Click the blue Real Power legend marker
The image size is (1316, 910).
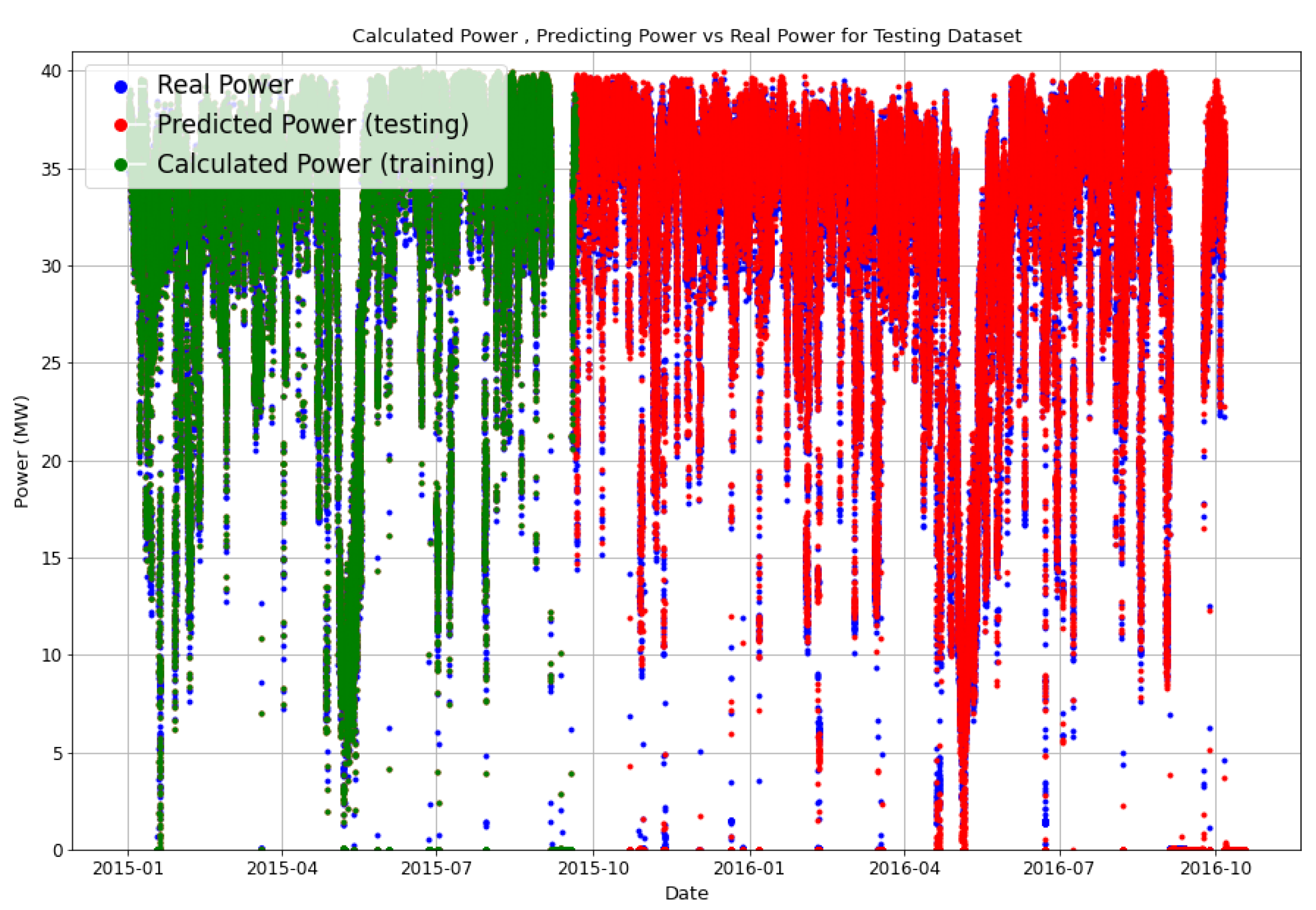pyautogui.click(x=121, y=87)
